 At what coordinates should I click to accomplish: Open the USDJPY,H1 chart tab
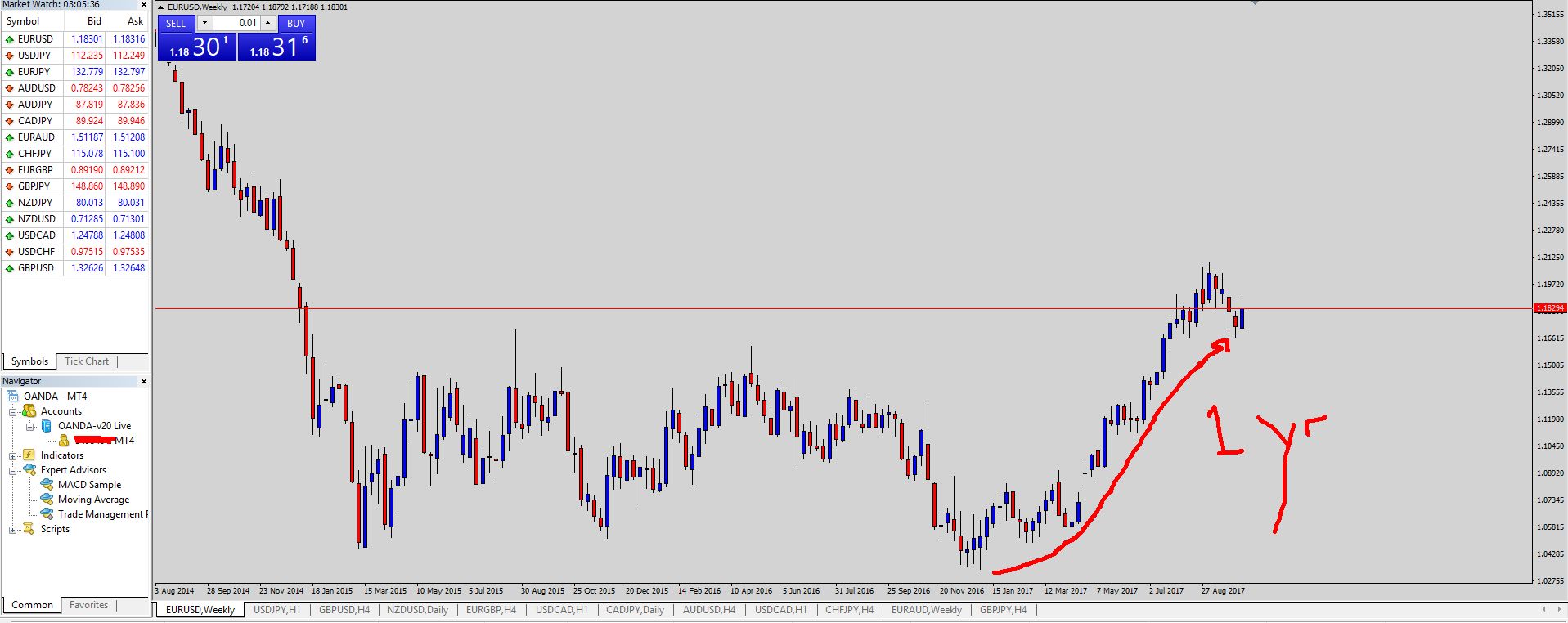[276, 610]
